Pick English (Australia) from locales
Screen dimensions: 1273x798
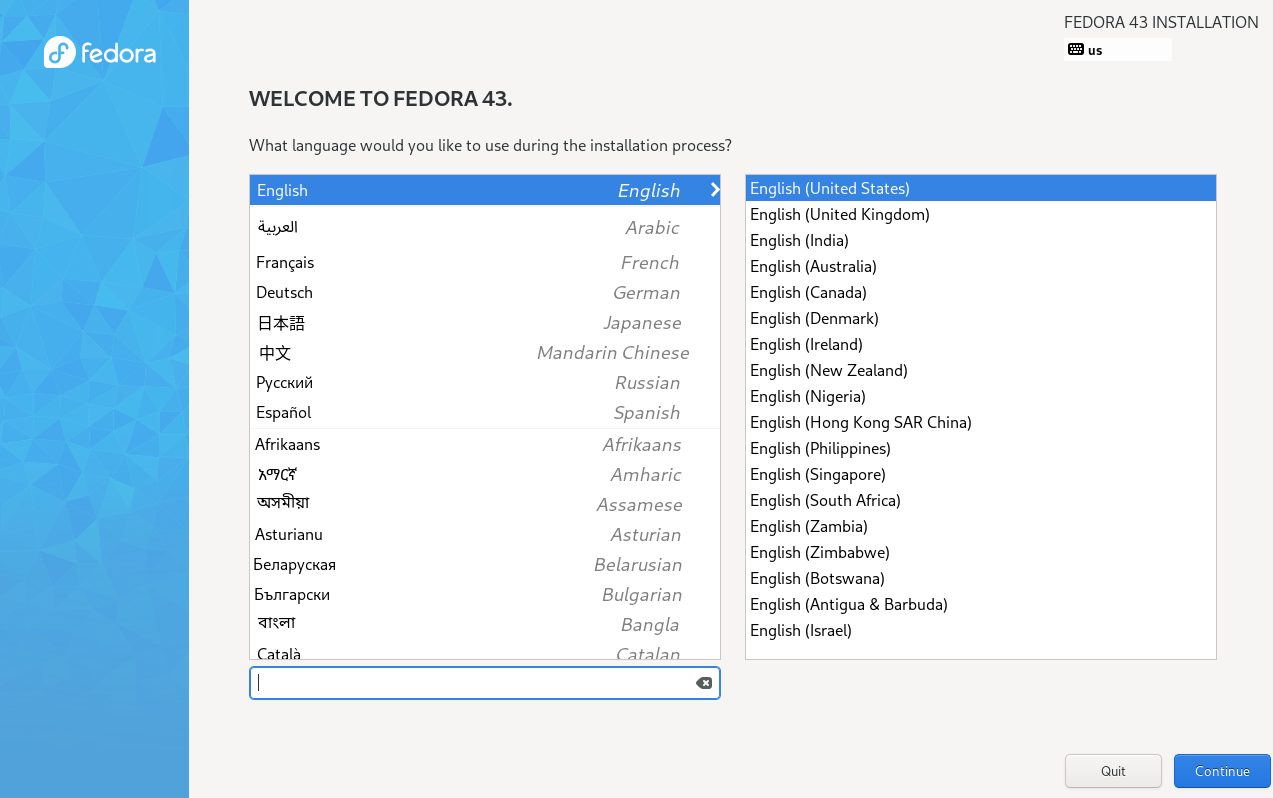pos(813,266)
